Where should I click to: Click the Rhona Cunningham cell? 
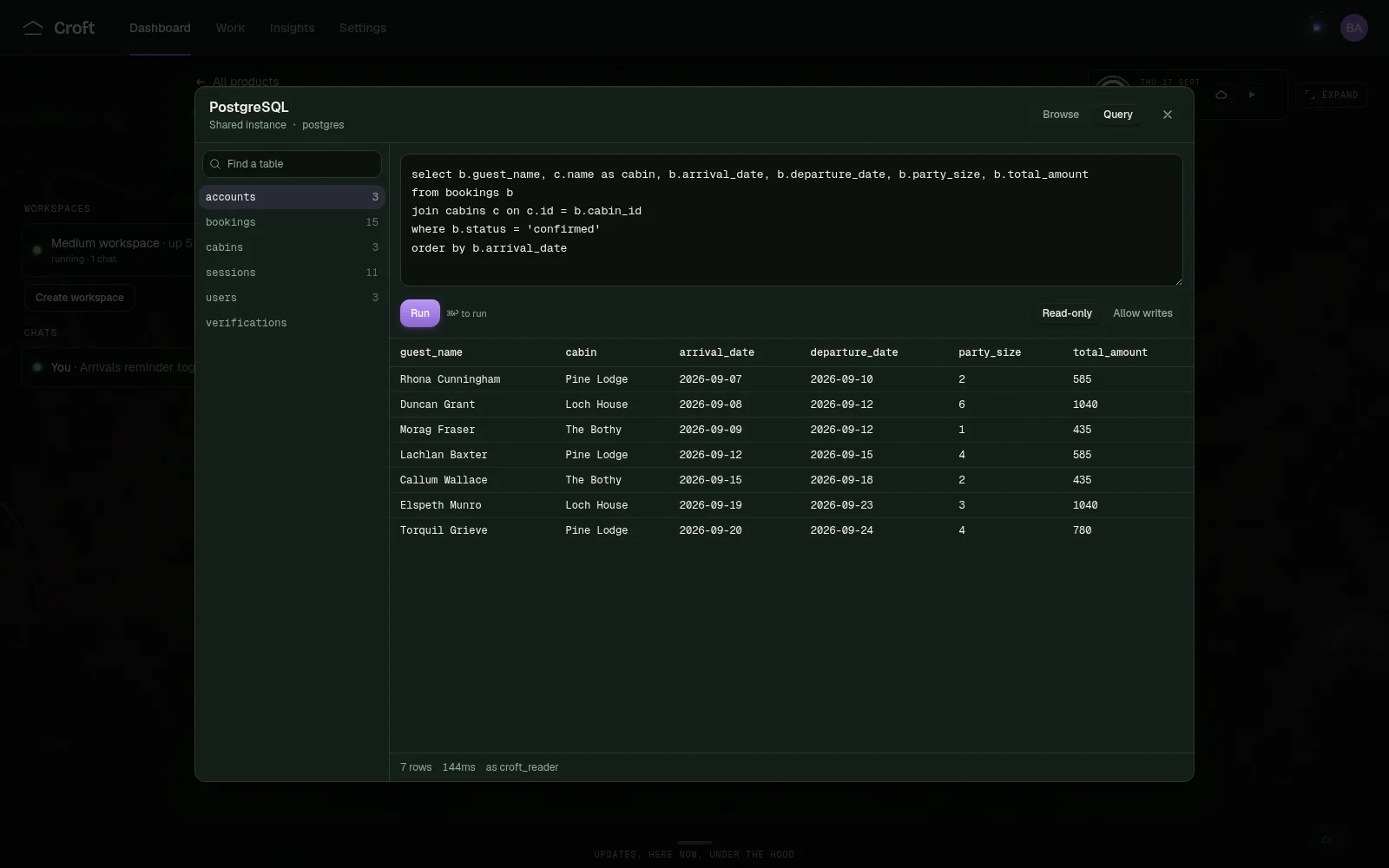[450, 379]
